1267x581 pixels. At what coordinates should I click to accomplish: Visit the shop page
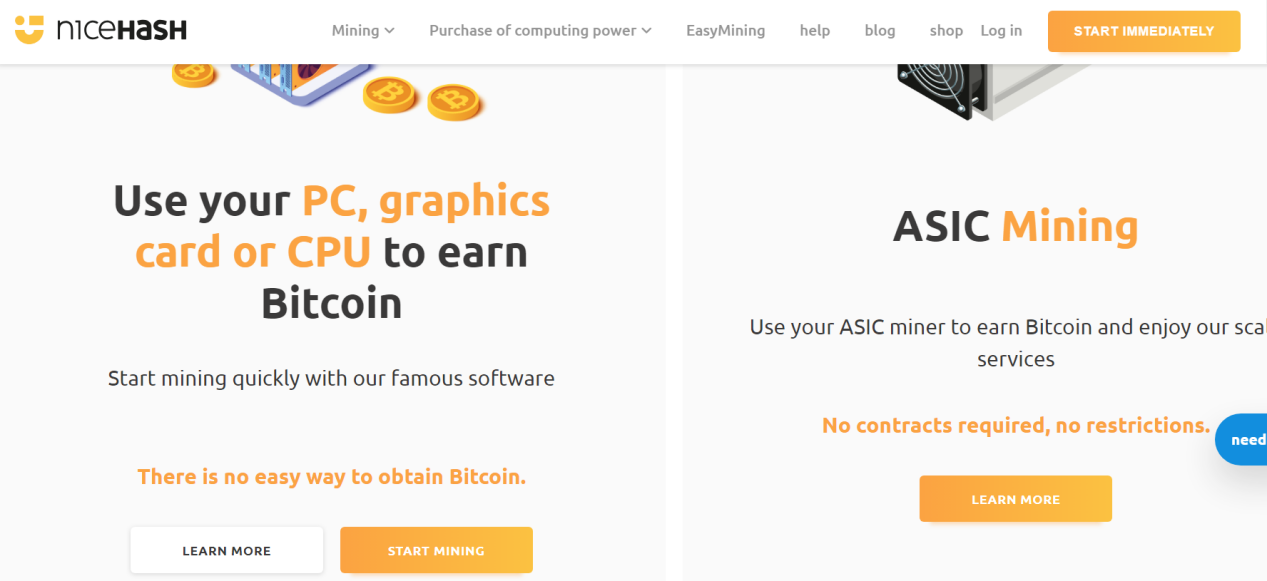coord(946,30)
